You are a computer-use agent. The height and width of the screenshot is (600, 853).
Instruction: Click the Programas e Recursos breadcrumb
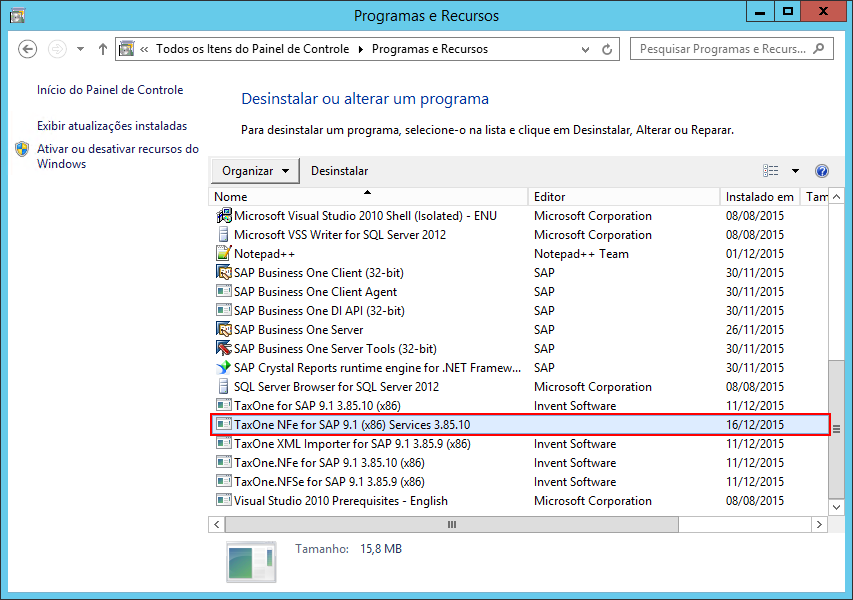(x=430, y=49)
